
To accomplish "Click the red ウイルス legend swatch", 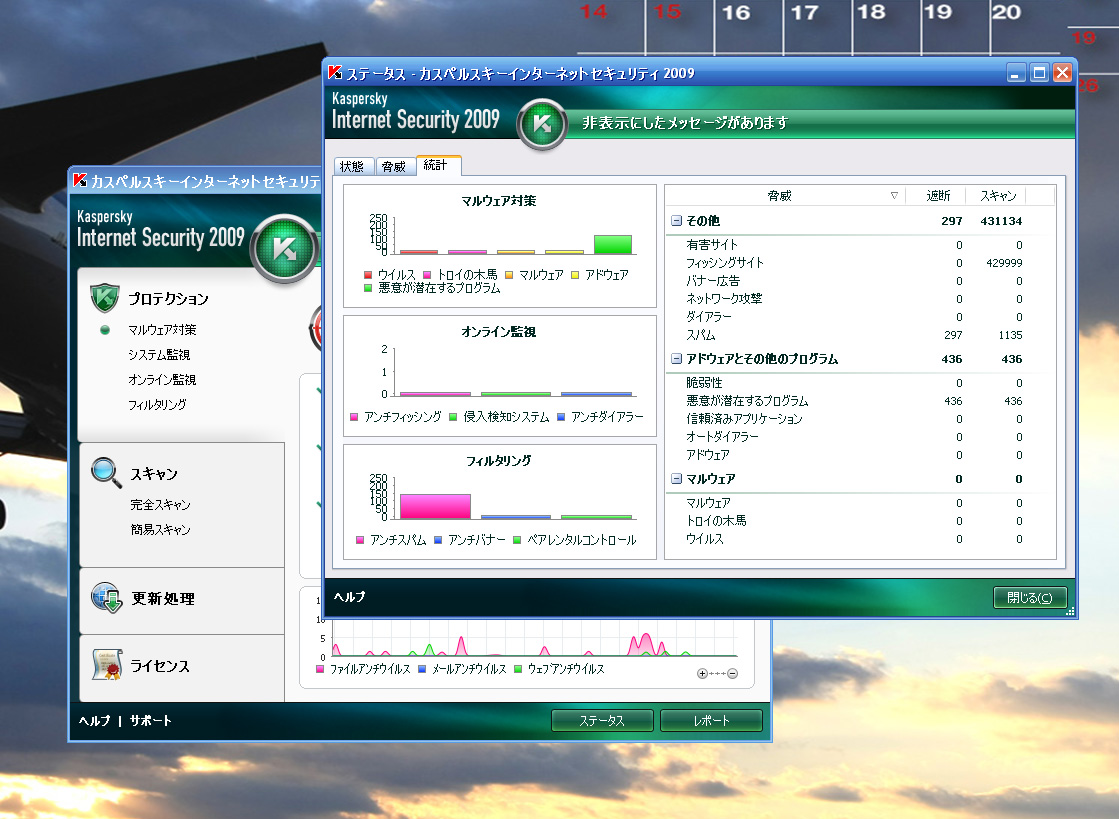I will [368, 275].
